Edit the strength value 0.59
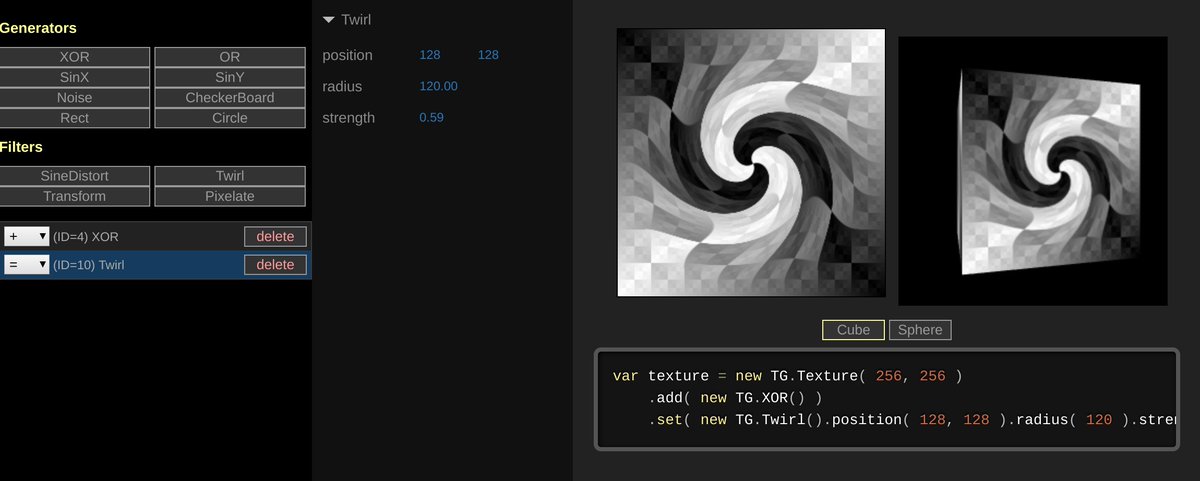Image resolution: width=1200 pixels, height=481 pixels. click(432, 118)
